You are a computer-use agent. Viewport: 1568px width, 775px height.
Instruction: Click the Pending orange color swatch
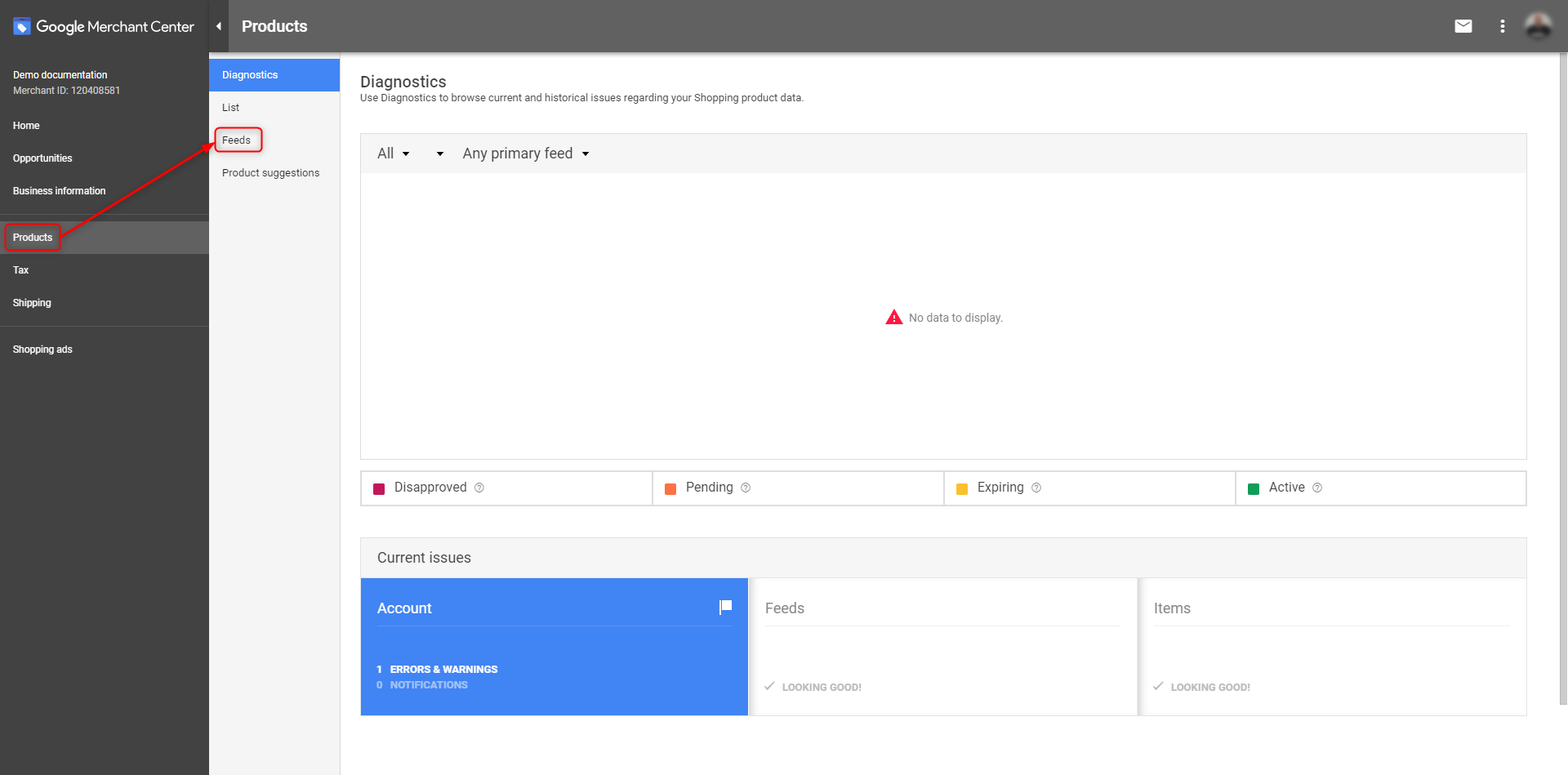point(670,489)
